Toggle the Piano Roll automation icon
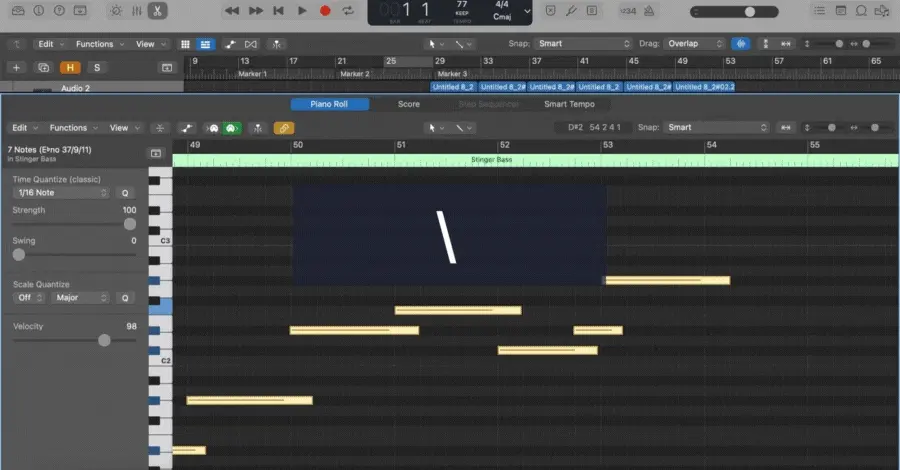This screenshot has width=900, height=470. 187,128
